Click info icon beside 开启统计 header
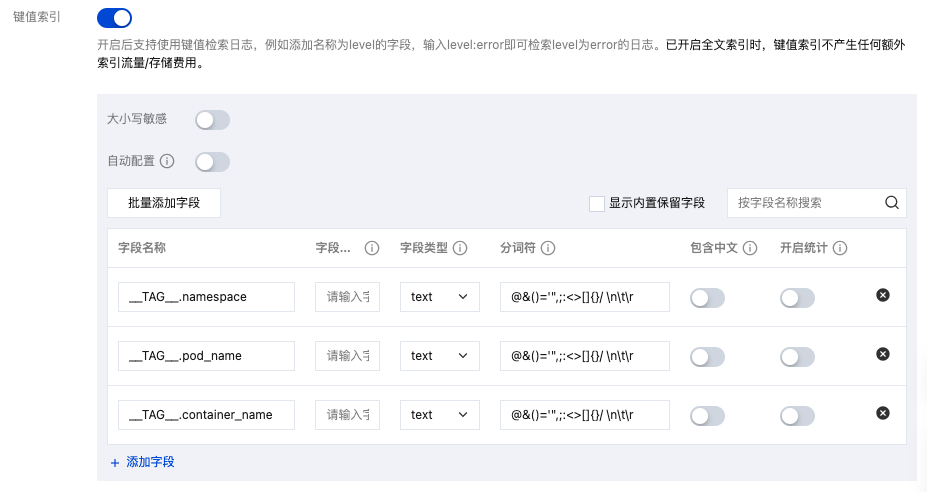Image resolution: width=927 pixels, height=492 pixels. [x=840, y=248]
